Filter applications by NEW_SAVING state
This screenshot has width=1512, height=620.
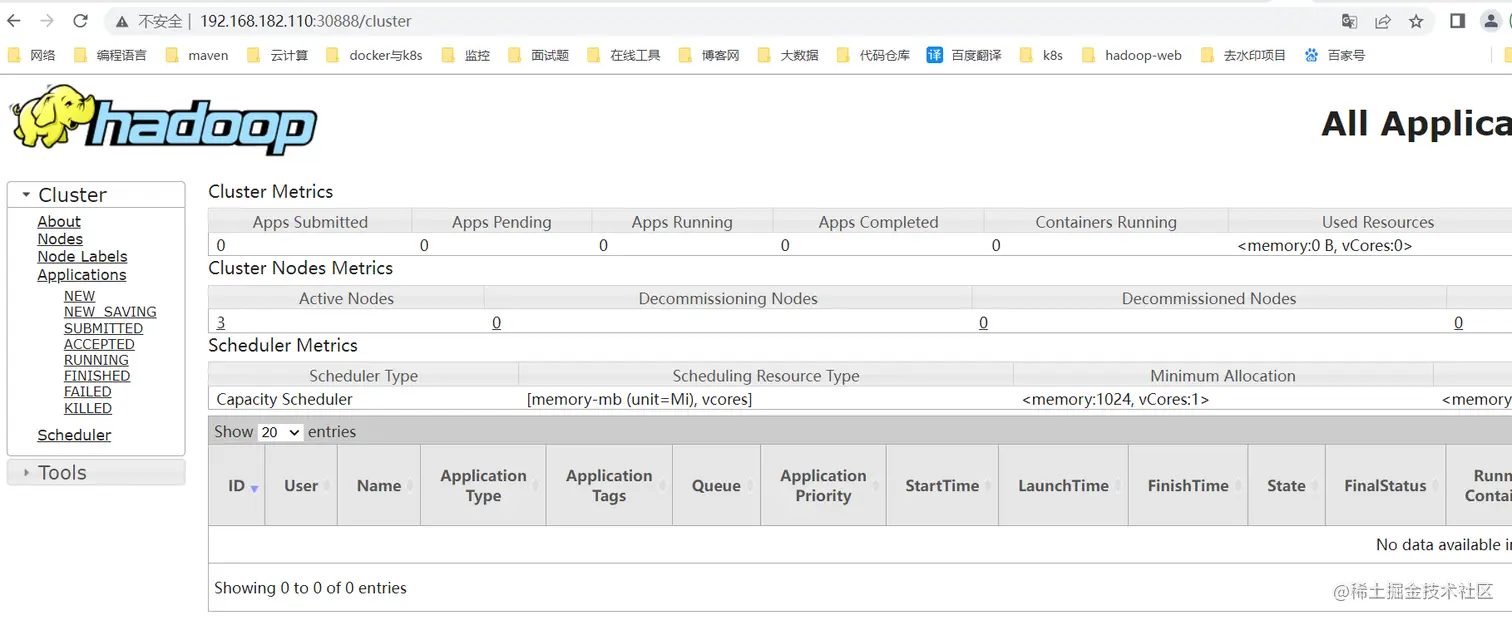click(x=110, y=312)
